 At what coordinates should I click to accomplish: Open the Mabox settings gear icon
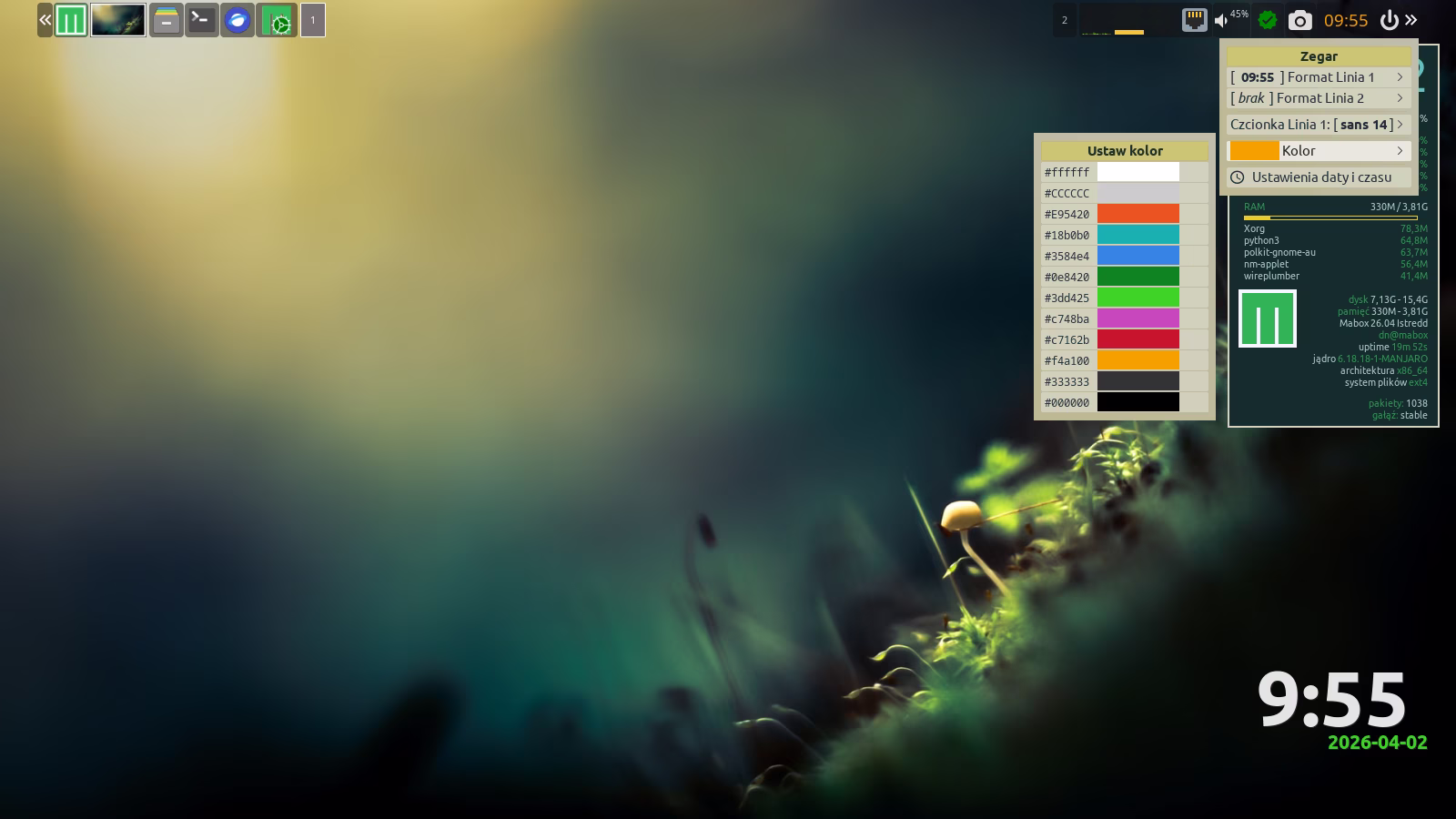pyautogui.click(x=277, y=20)
